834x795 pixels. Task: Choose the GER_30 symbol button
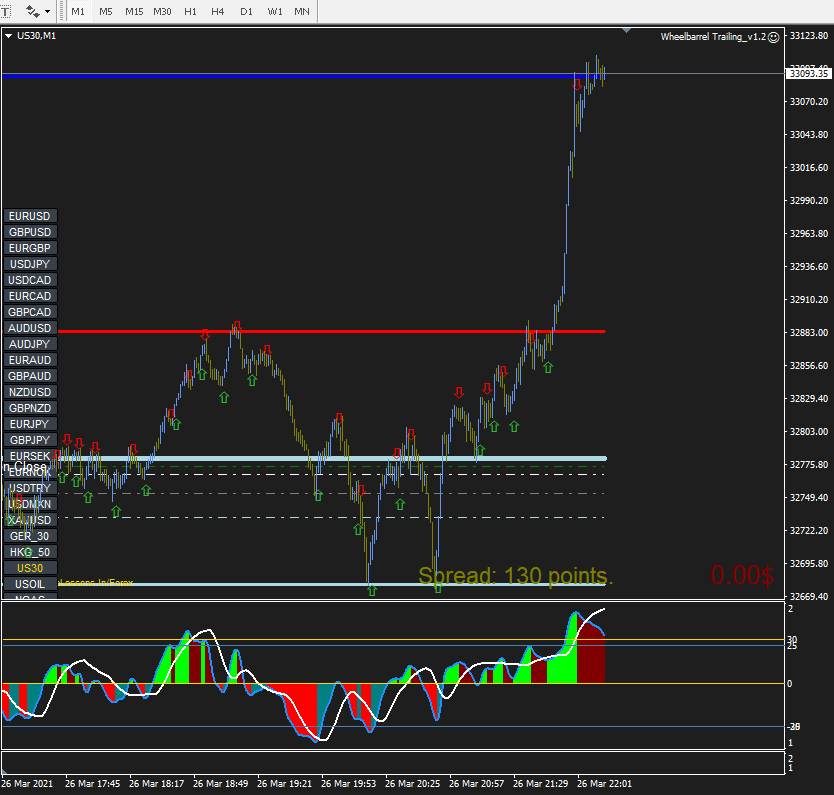[30, 536]
